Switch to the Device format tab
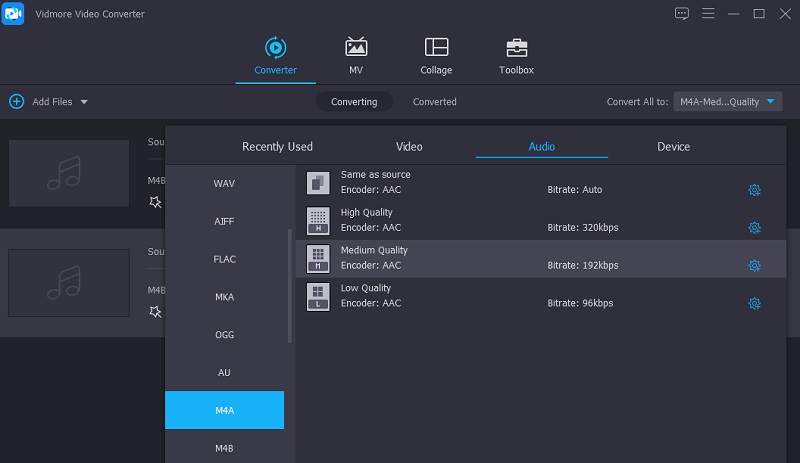This screenshot has width=800, height=463. 673,147
